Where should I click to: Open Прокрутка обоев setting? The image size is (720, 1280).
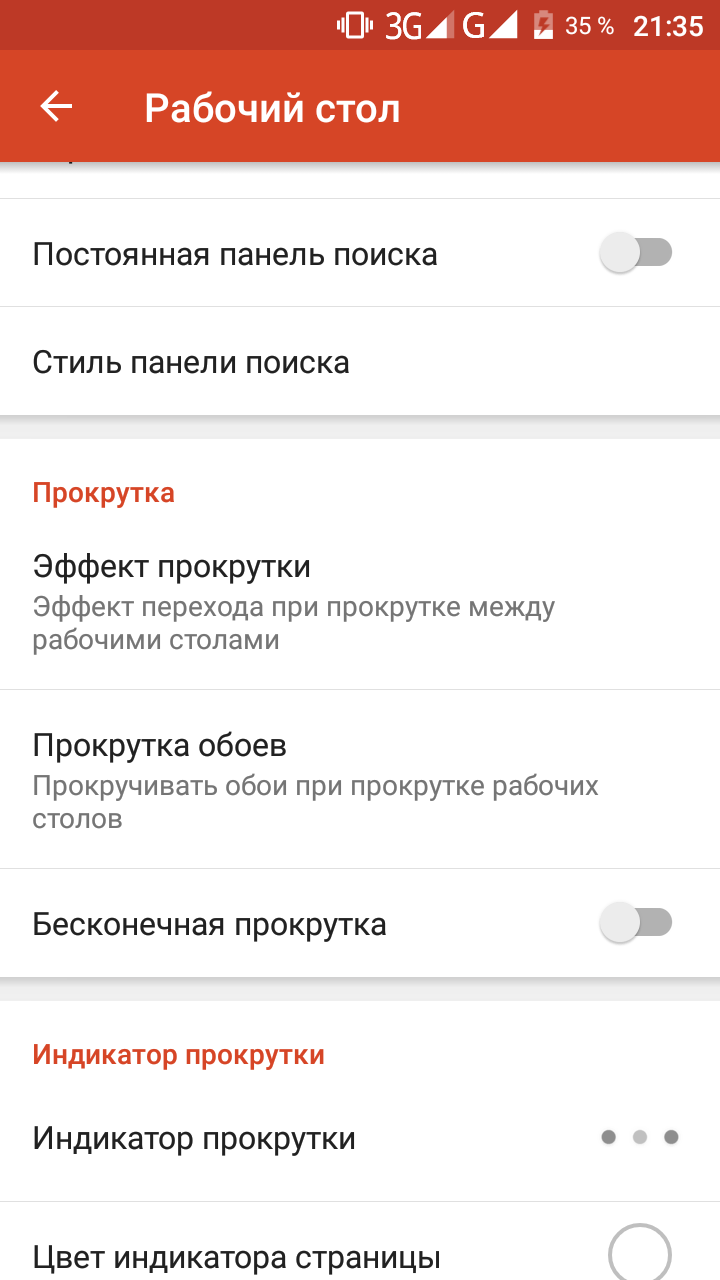[360, 780]
